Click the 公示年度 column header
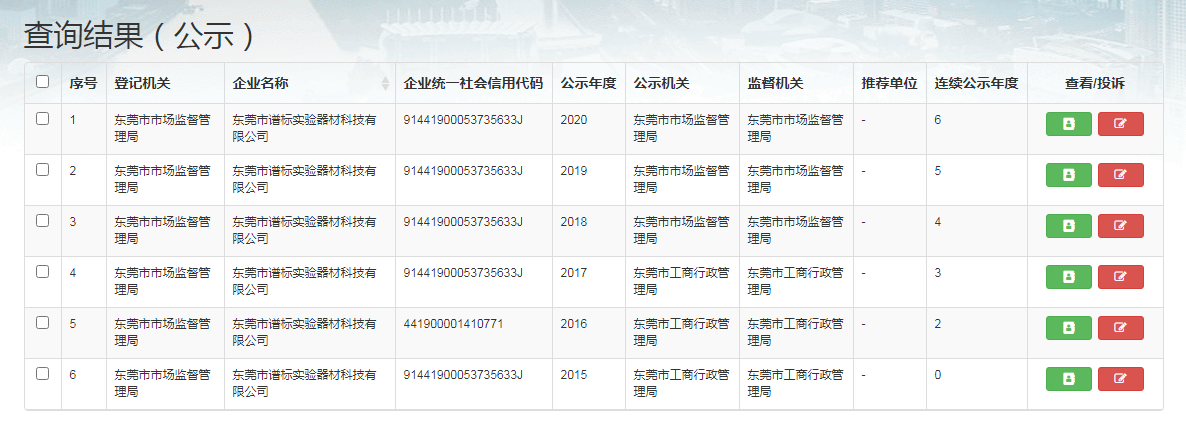 click(x=588, y=83)
